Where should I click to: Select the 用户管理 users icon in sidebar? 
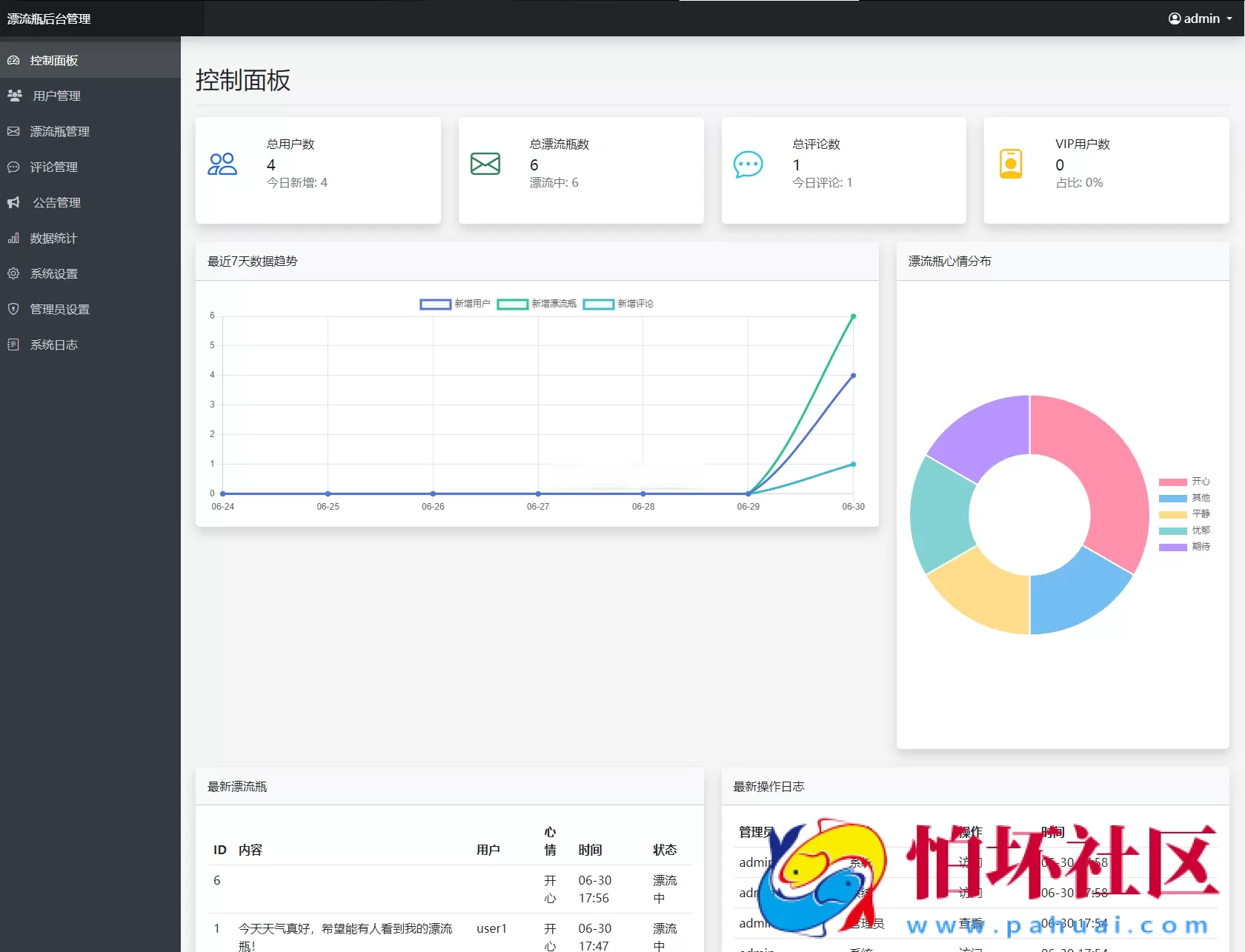click(14, 95)
